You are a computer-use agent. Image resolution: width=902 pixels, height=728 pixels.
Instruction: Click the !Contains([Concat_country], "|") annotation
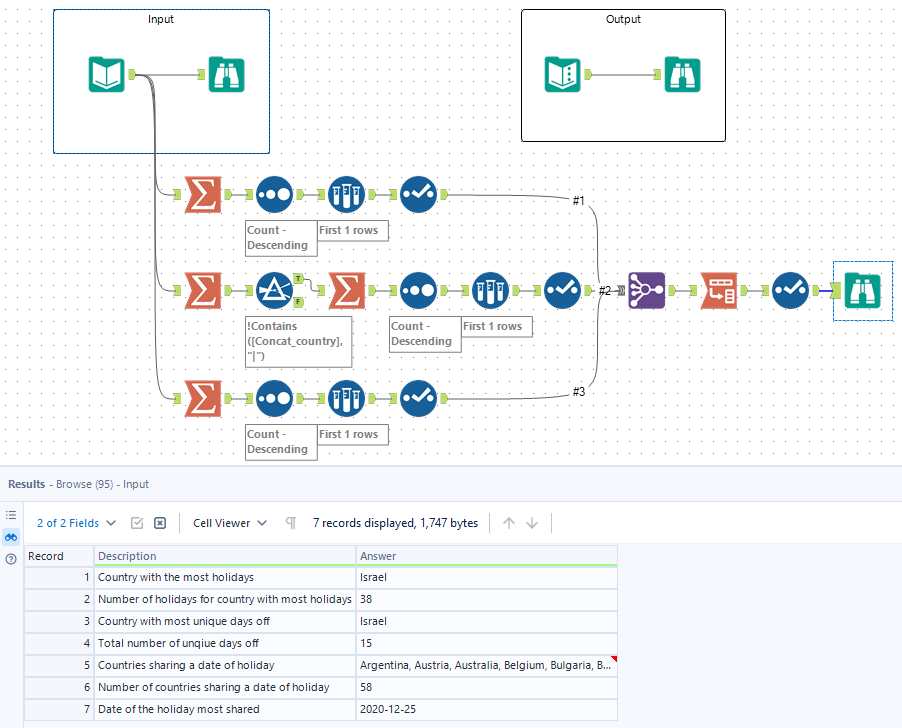[x=299, y=342]
